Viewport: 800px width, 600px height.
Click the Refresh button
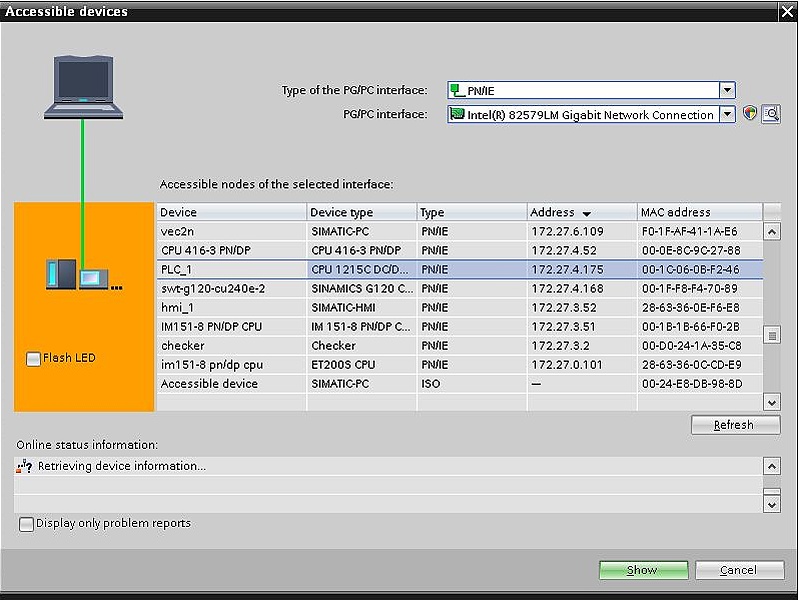[735, 425]
